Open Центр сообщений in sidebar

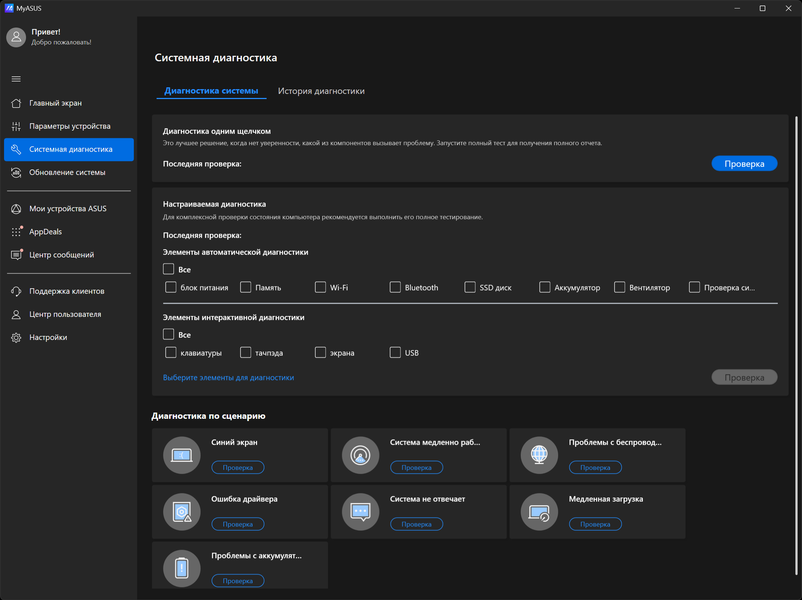tap(61, 255)
